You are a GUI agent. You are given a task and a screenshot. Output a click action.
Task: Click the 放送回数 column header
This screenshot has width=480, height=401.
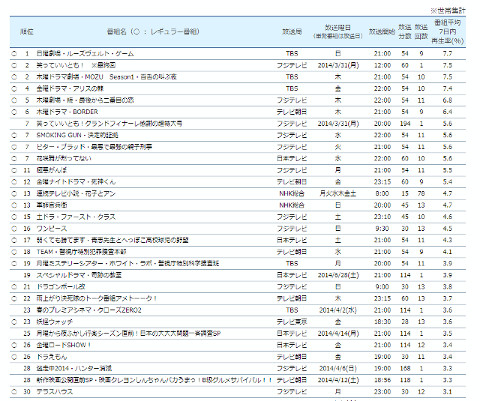click(421, 32)
